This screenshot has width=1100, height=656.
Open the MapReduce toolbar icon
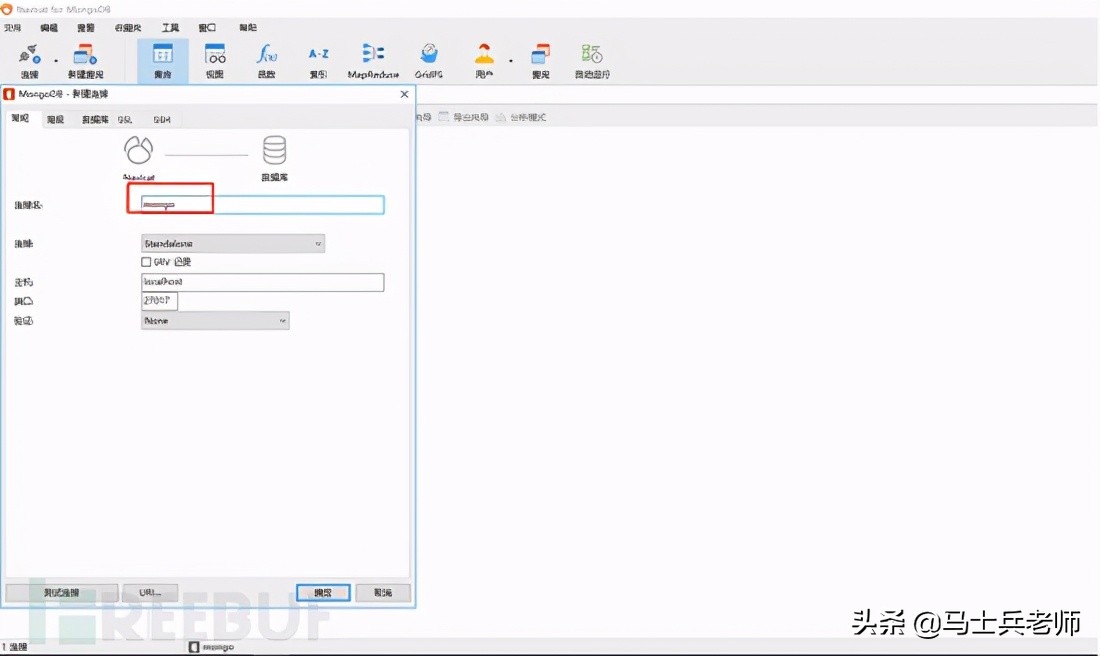click(373, 61)
